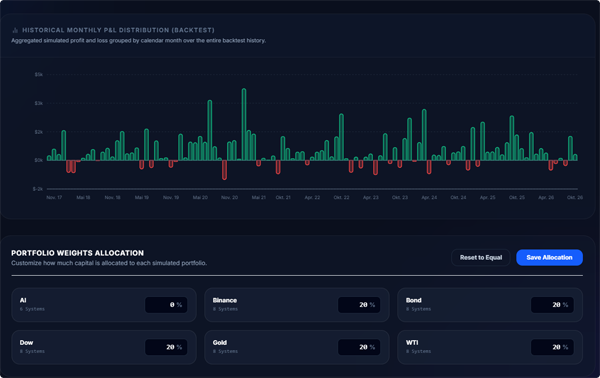
Task: Click the Portfolio Weights Allocation heading
Action: click(77, 253)
